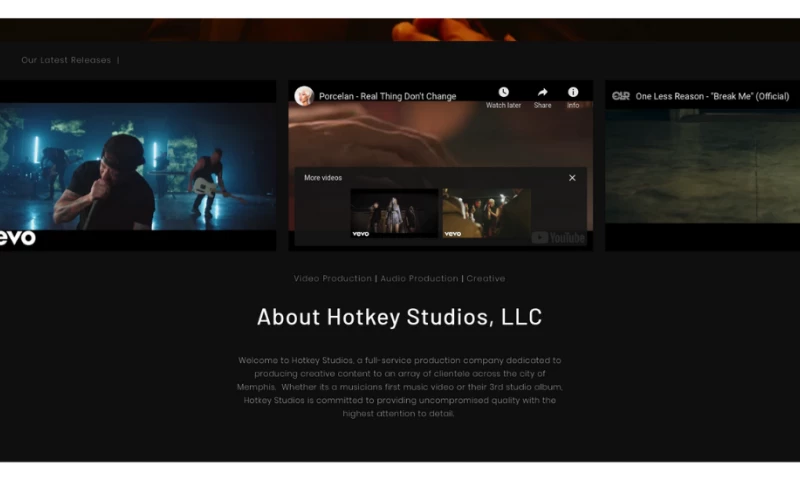Image resolution: width=800 pixels, height=480 pixels.
Task: Play the One Less Reason video
Action: click(x=702, y=165)
